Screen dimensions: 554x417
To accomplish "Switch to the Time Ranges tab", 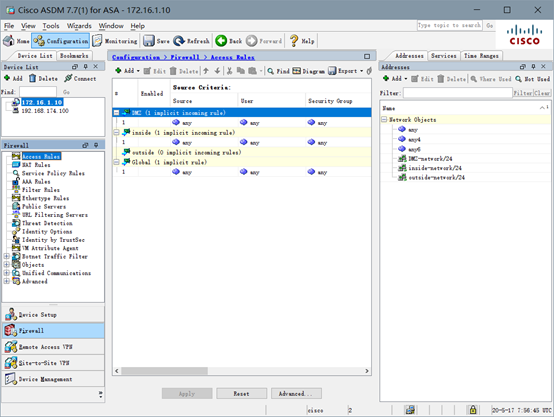I will pos(481,56).
